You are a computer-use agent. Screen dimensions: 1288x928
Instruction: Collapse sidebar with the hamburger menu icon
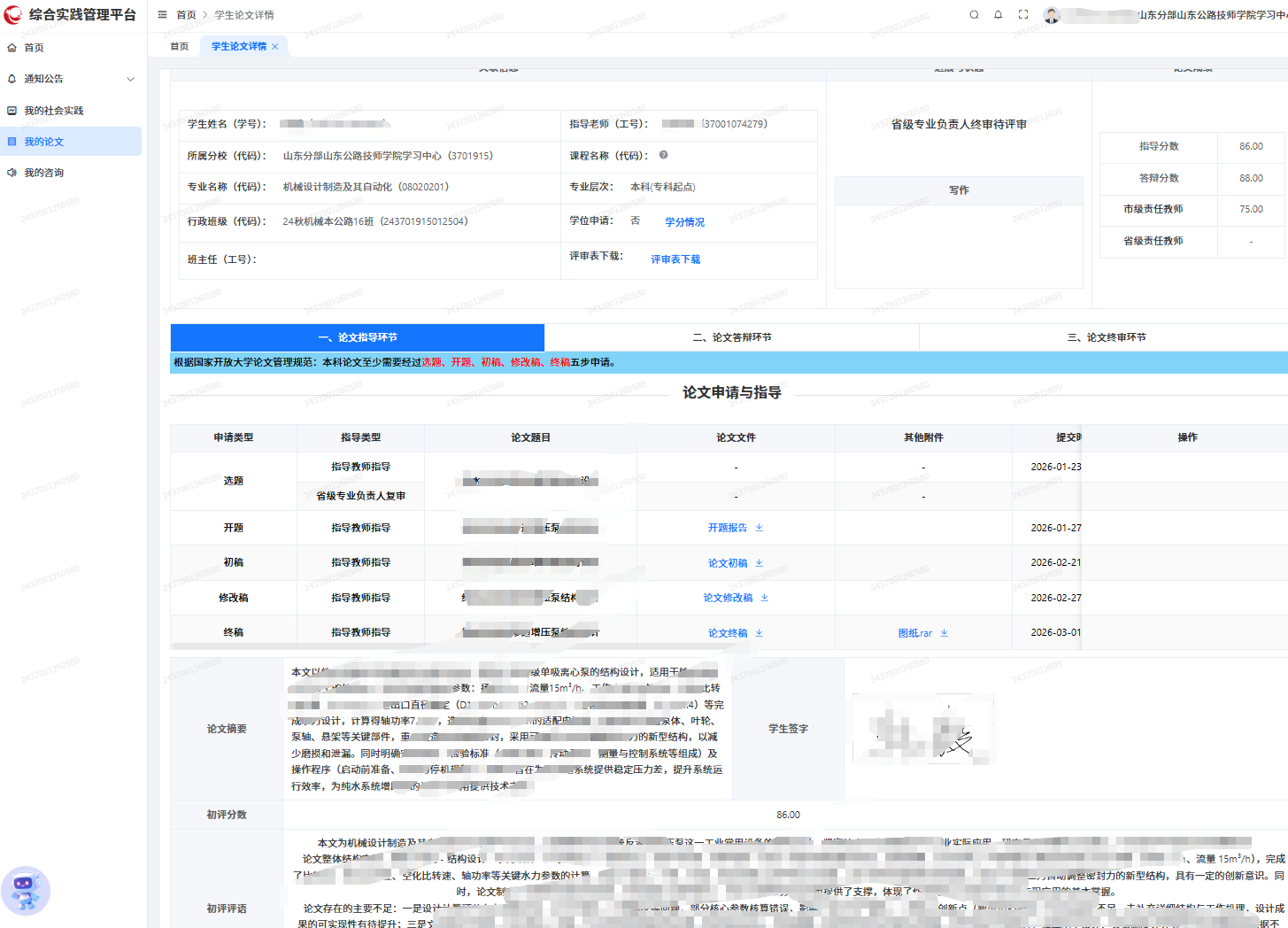pyautogui.click(x=162, y=15)
